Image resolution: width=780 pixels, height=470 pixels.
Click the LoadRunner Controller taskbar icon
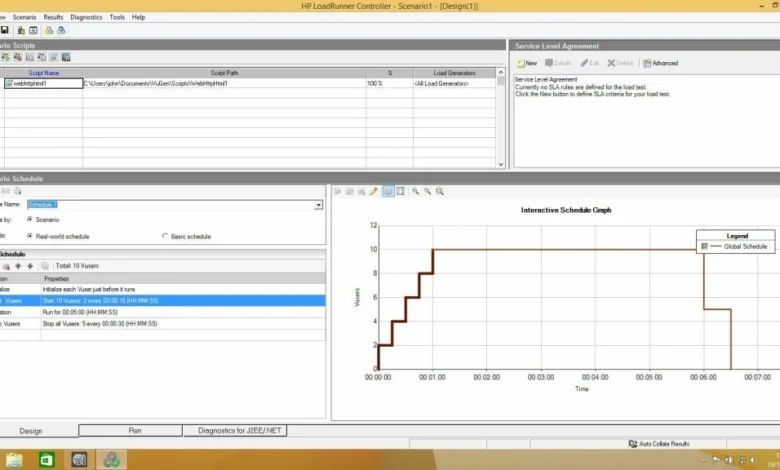coord(111,460)
